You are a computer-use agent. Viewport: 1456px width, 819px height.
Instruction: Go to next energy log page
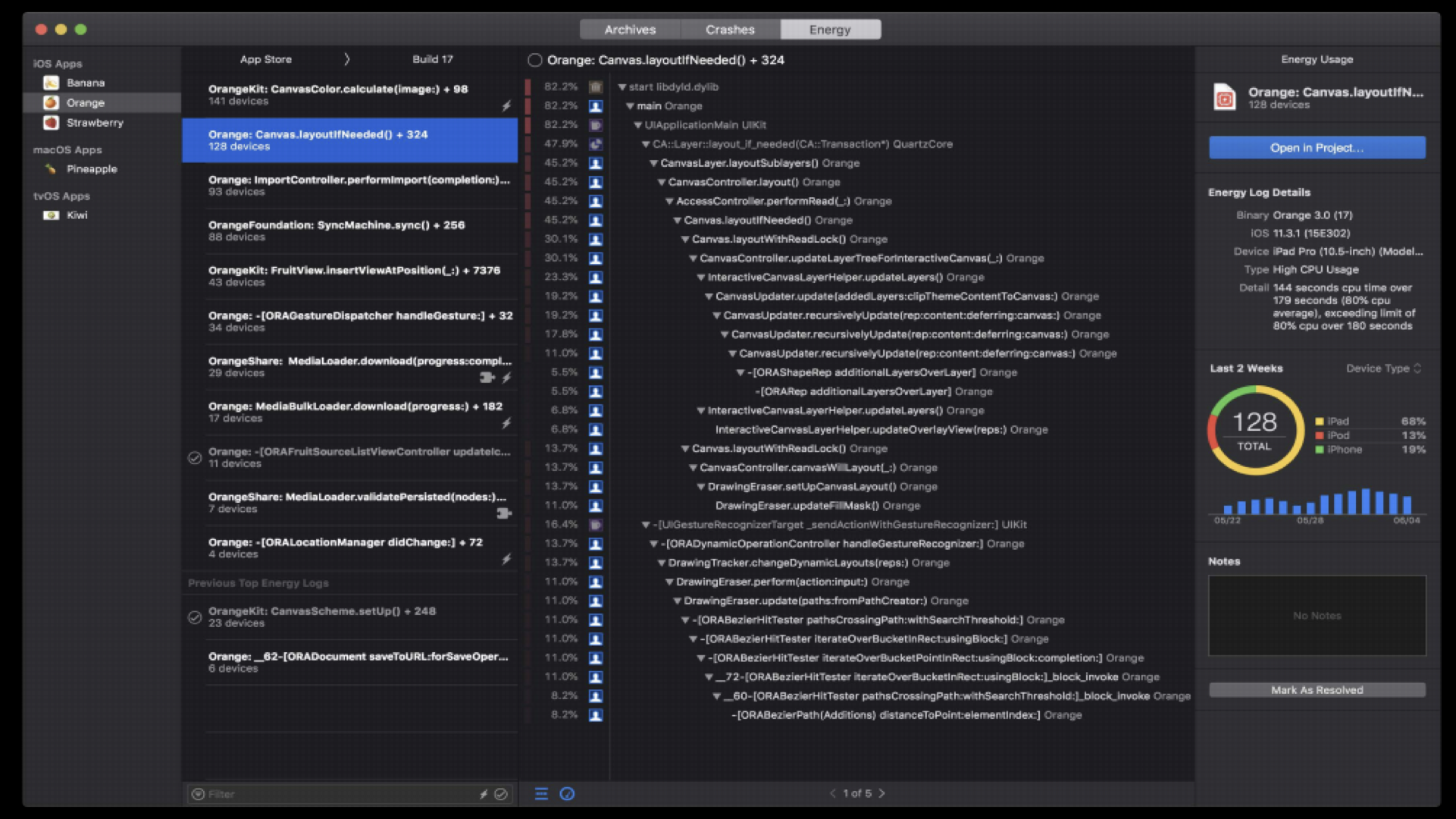click(882, 793)
